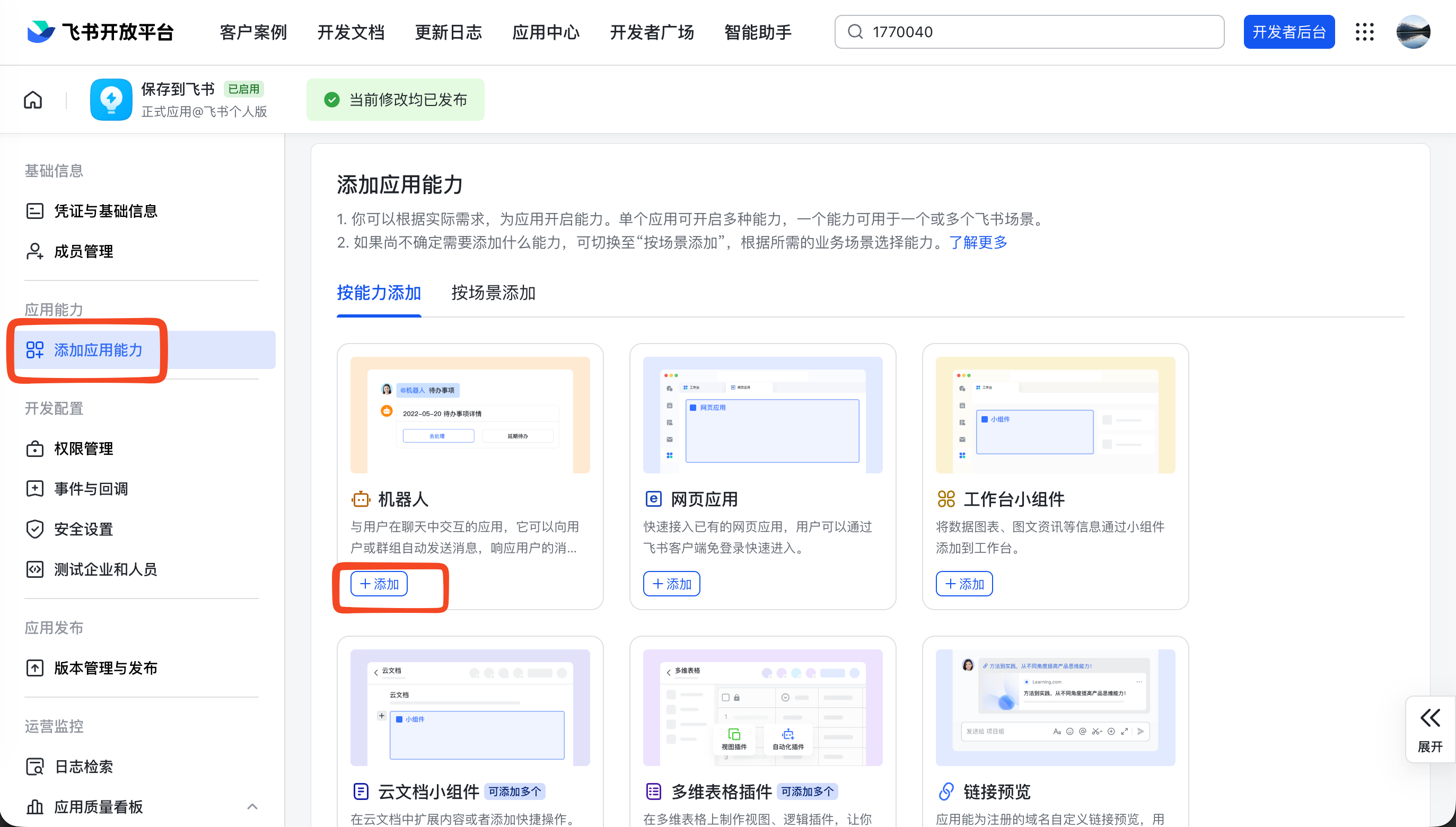Viewport: 1456px width, 827px height.
Task: Click the 开发者后台 button
Action: [1289, 31]
